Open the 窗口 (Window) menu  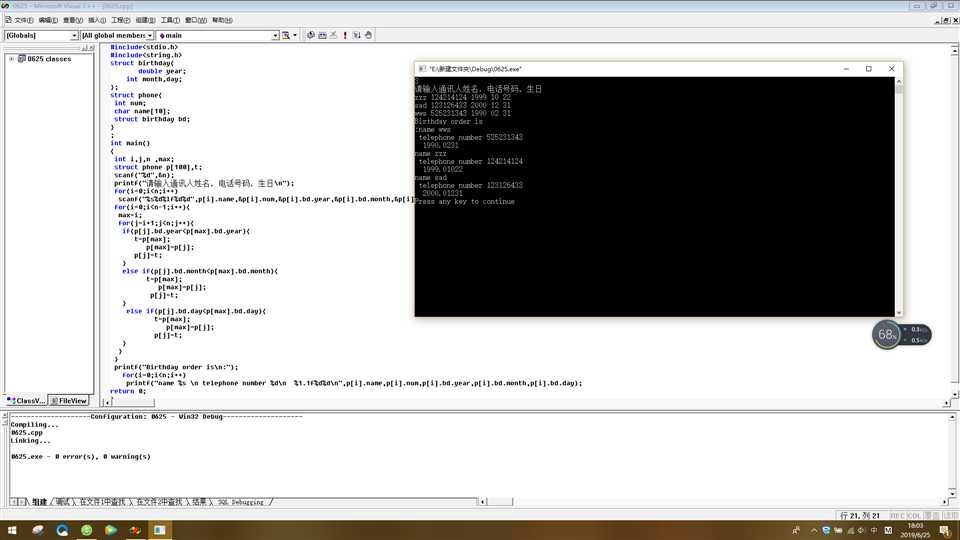[x=196, y=20]
